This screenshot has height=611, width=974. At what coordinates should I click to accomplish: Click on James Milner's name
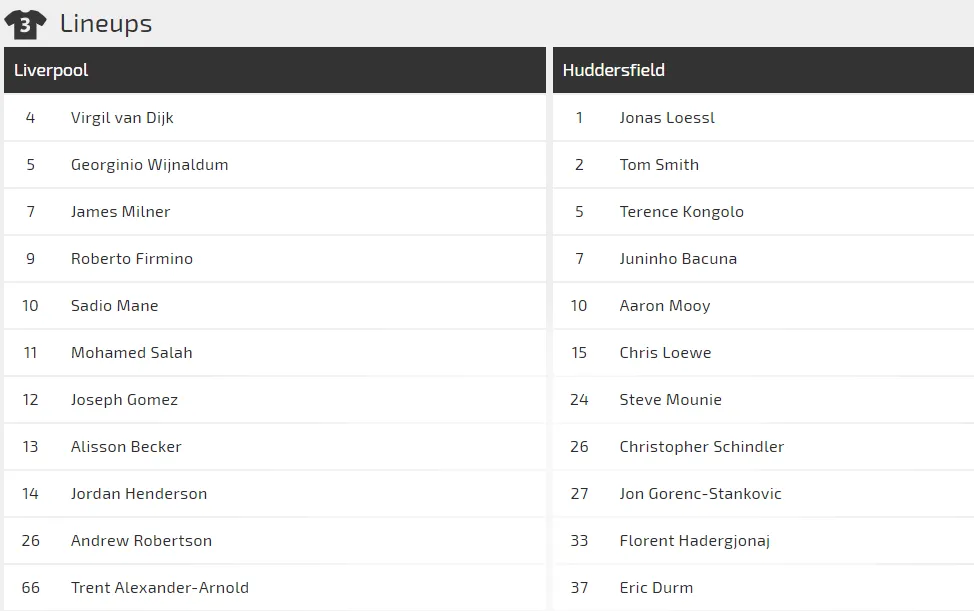[120, 212]
